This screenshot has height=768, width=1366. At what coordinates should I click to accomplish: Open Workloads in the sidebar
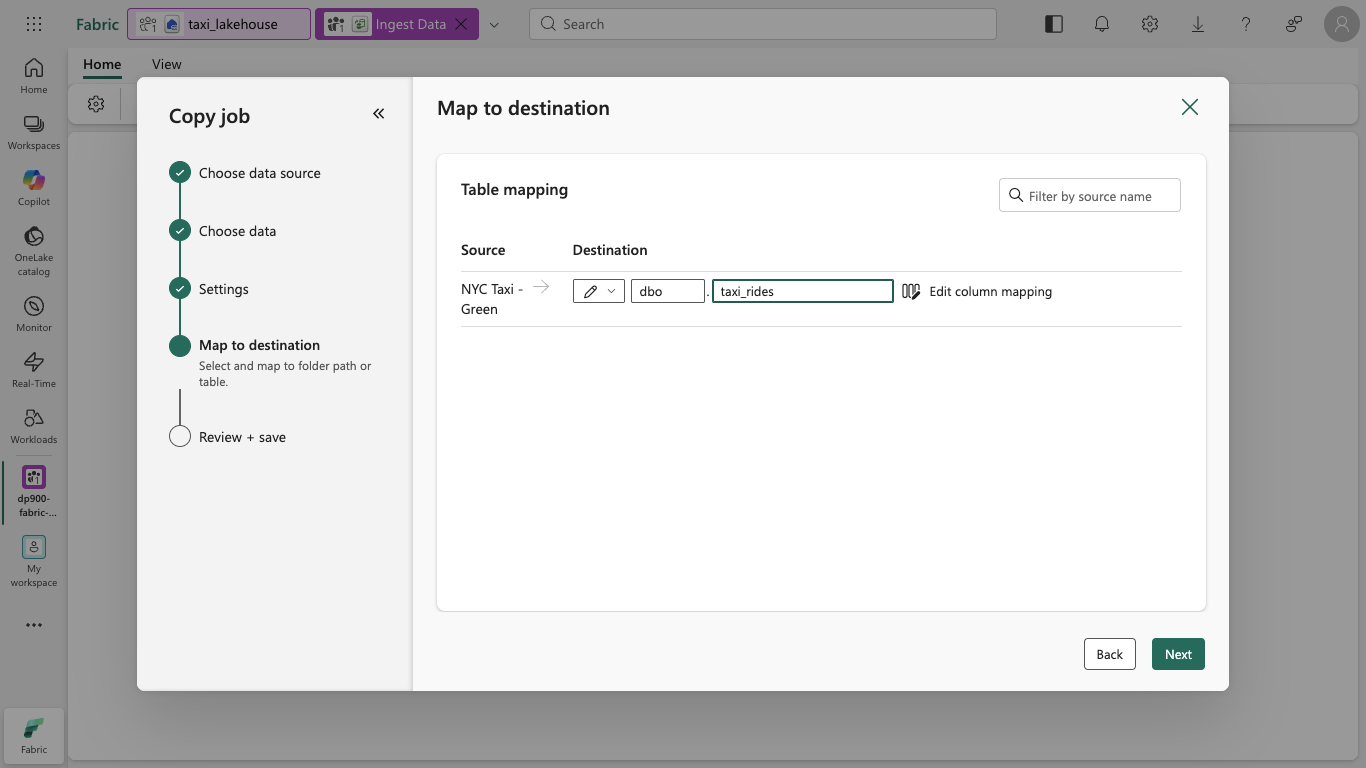34,425
